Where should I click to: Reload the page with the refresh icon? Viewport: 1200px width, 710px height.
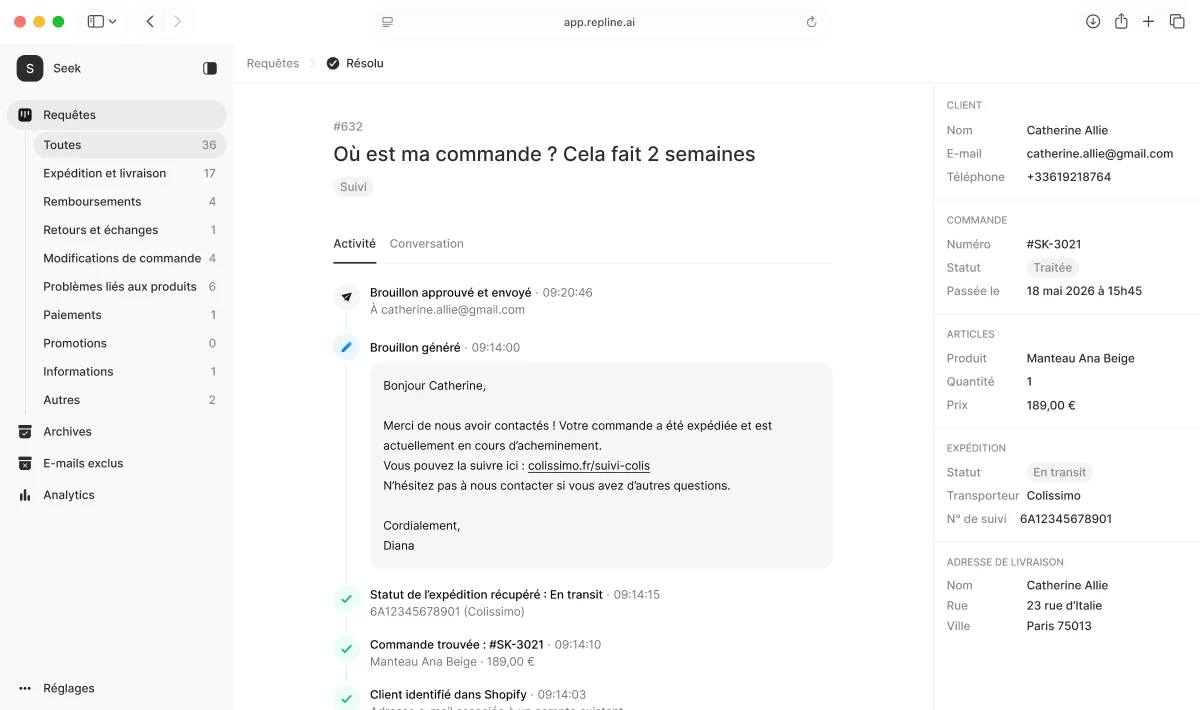pos(811,22)
